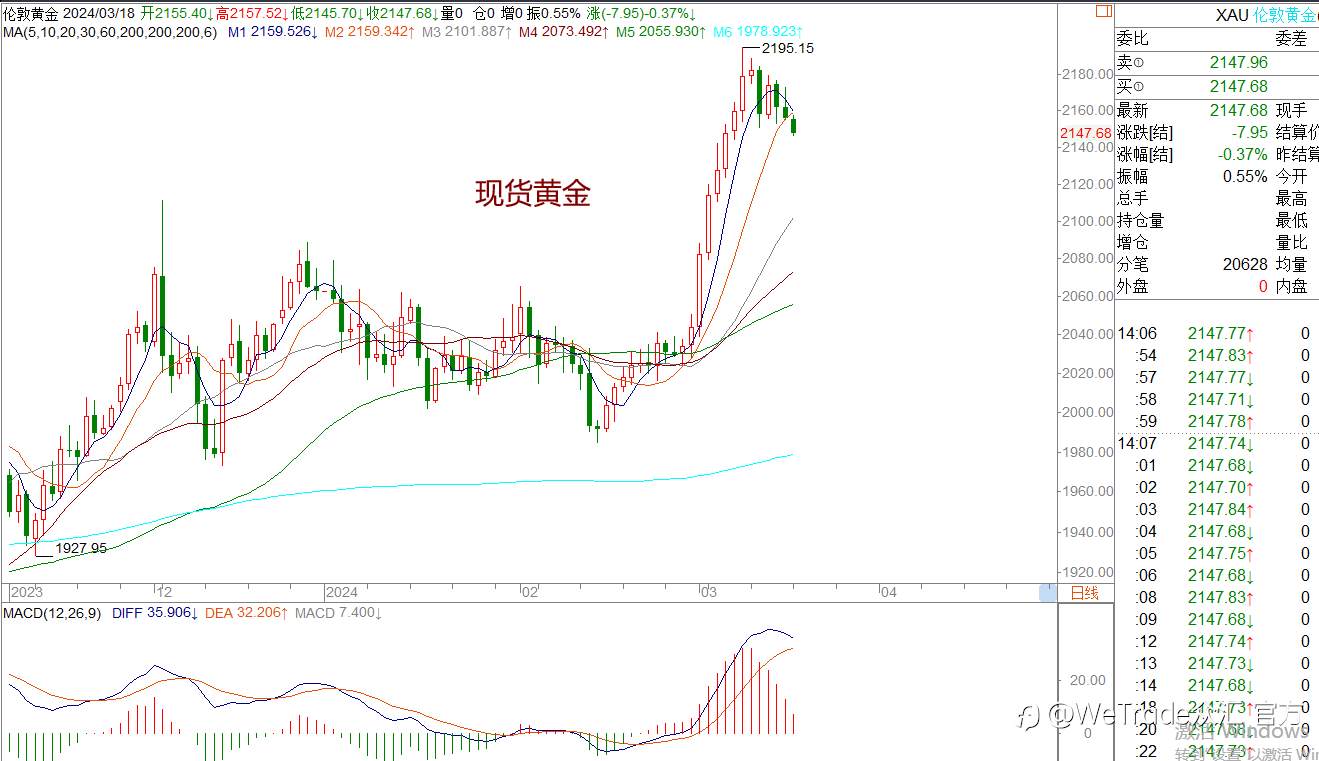Open the 日线 period selector
This screenshot has height=761, width=1319.
pos(1085,592)
